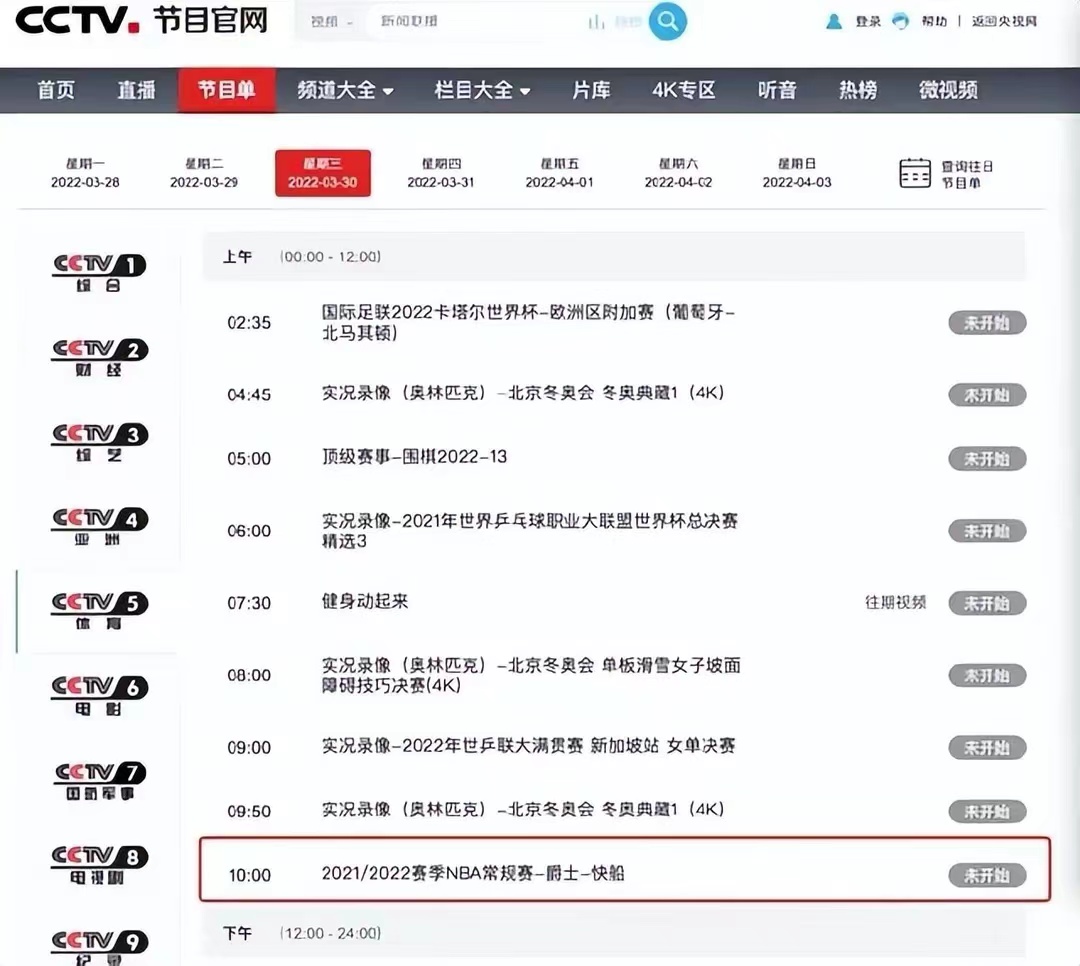Image resolution: width=1080 pixels, height=966 pixels.
Task: Open the 微视频 nav item
Action: click(x=948, y=90)
